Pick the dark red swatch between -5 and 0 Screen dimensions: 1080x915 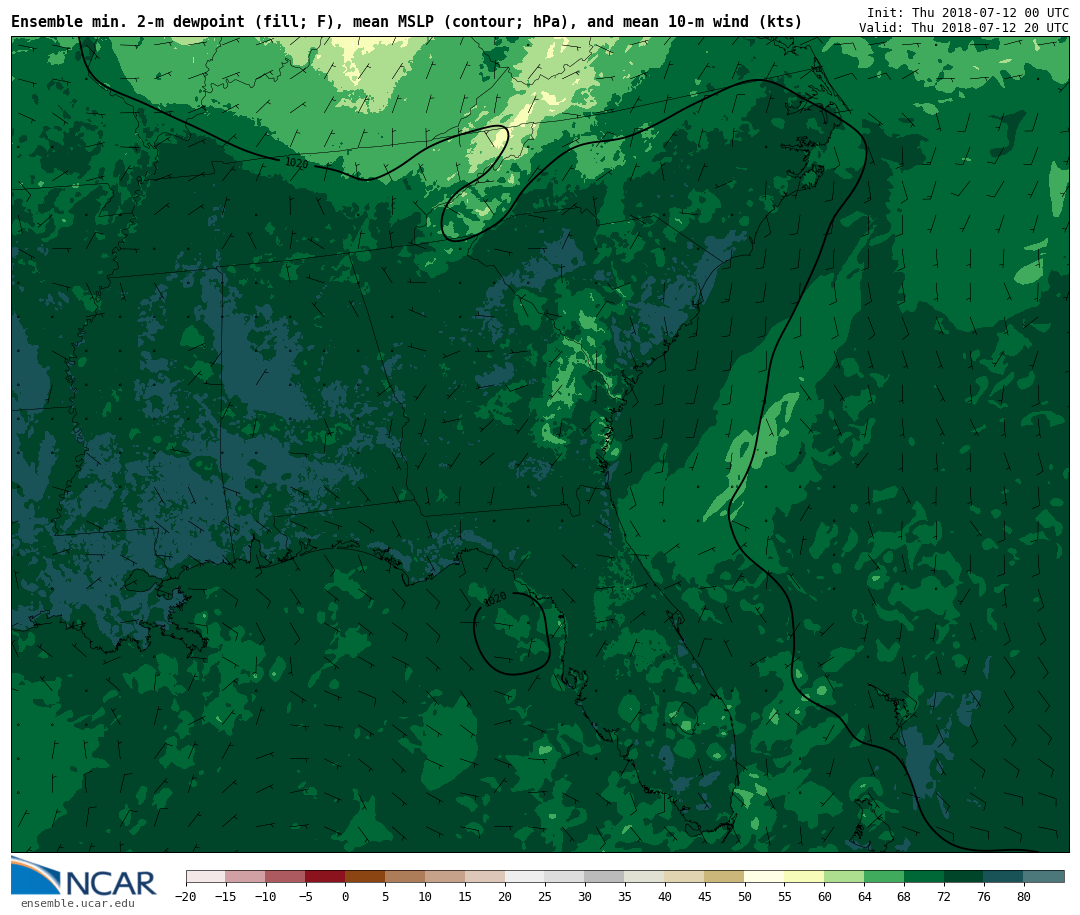tap(325, 877)
